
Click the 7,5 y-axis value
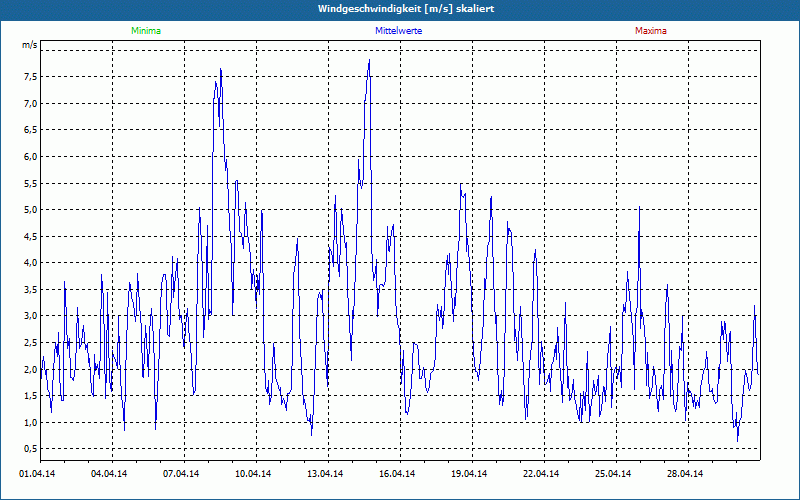point(31,77)
